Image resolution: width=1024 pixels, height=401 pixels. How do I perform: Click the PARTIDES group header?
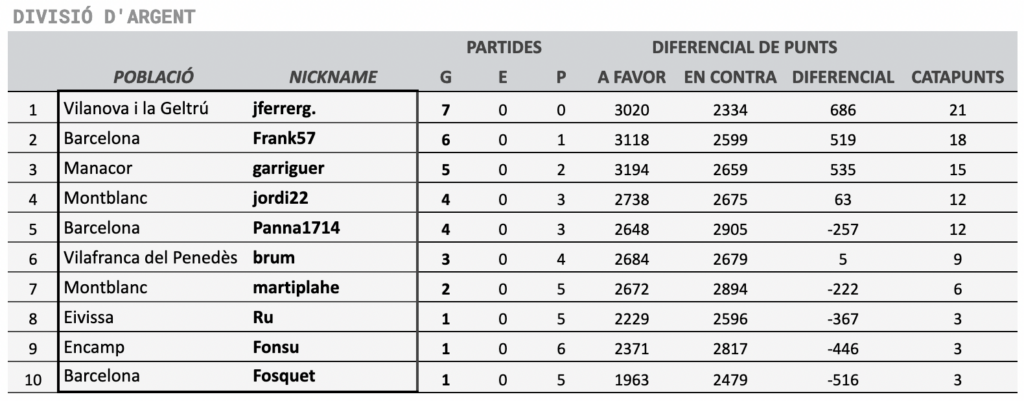pyautogui.click(x=504, y=47)
